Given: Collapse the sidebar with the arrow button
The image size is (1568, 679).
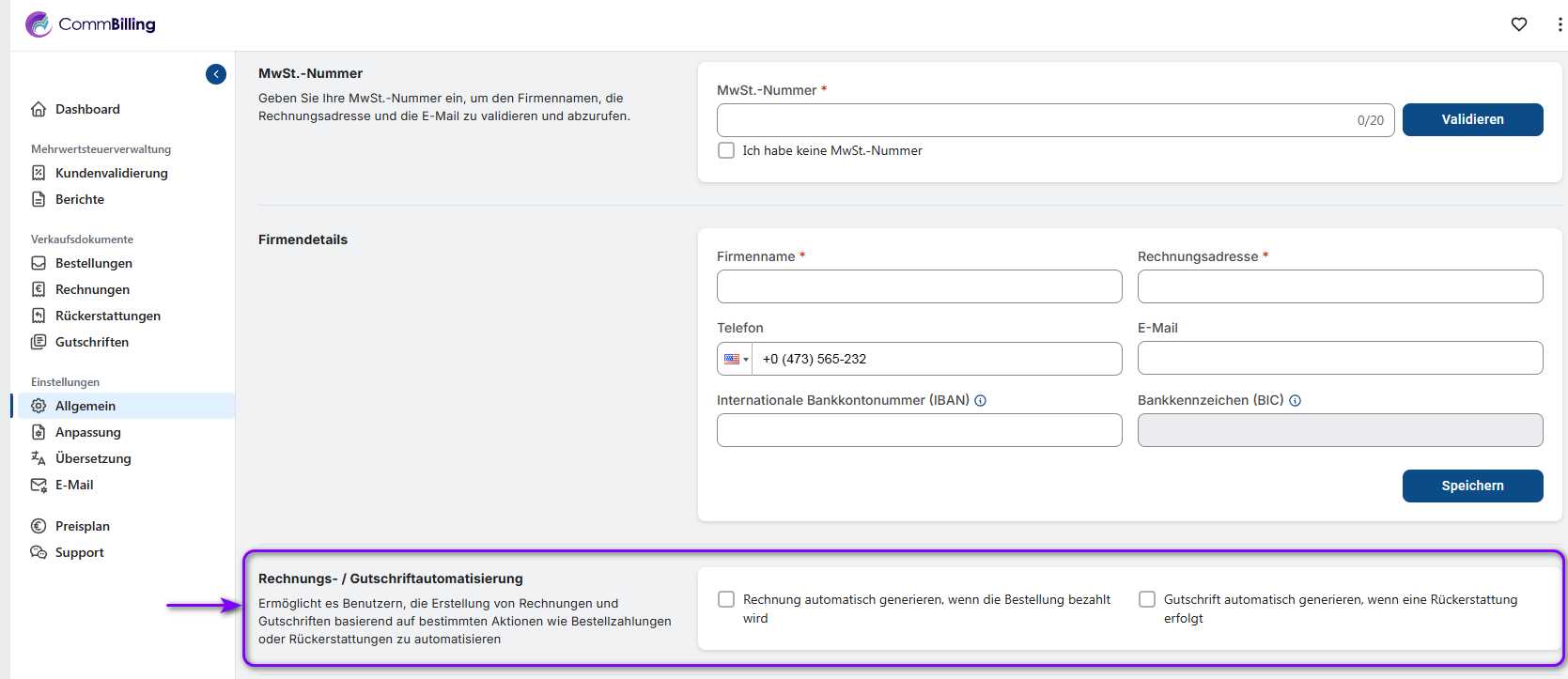Looking at the screenshot, I should point(216,74).
